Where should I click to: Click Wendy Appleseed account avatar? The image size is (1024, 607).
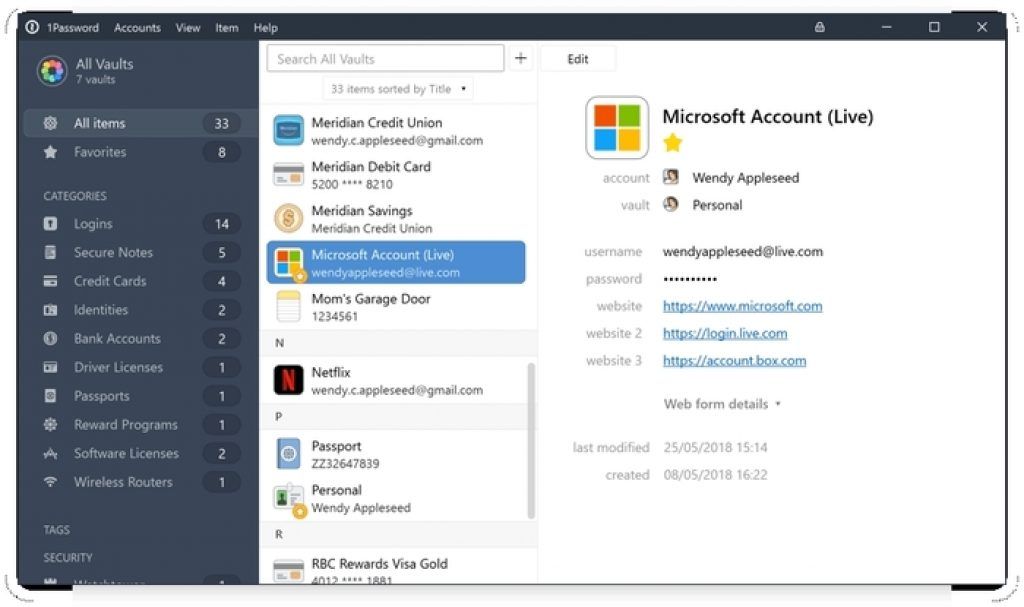671,177
